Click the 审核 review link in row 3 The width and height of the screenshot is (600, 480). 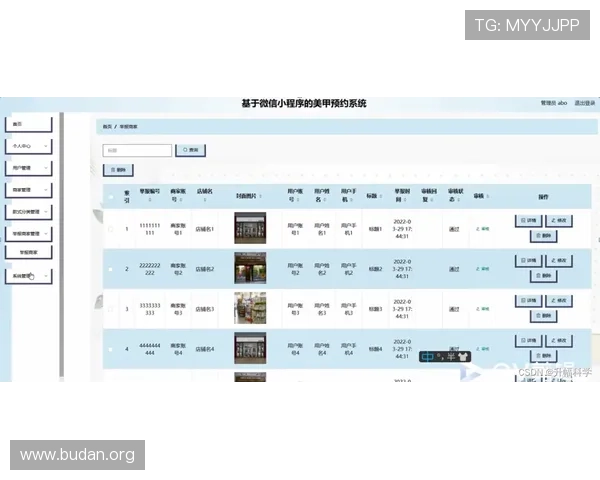pyautogui.click(x=482, y=309)
